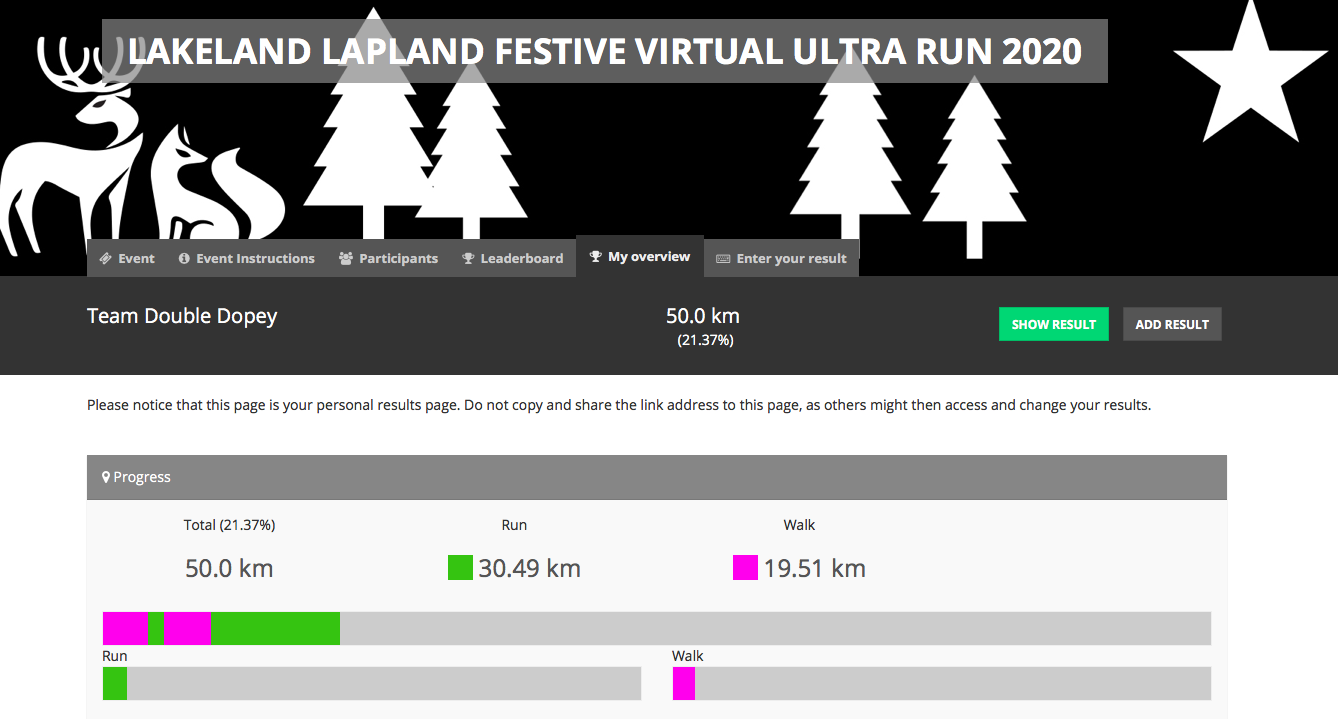This screenshot has height=719, width=1338.
Task: Click the long green segment in total progress bar
Action: click(x=275, y=628)
